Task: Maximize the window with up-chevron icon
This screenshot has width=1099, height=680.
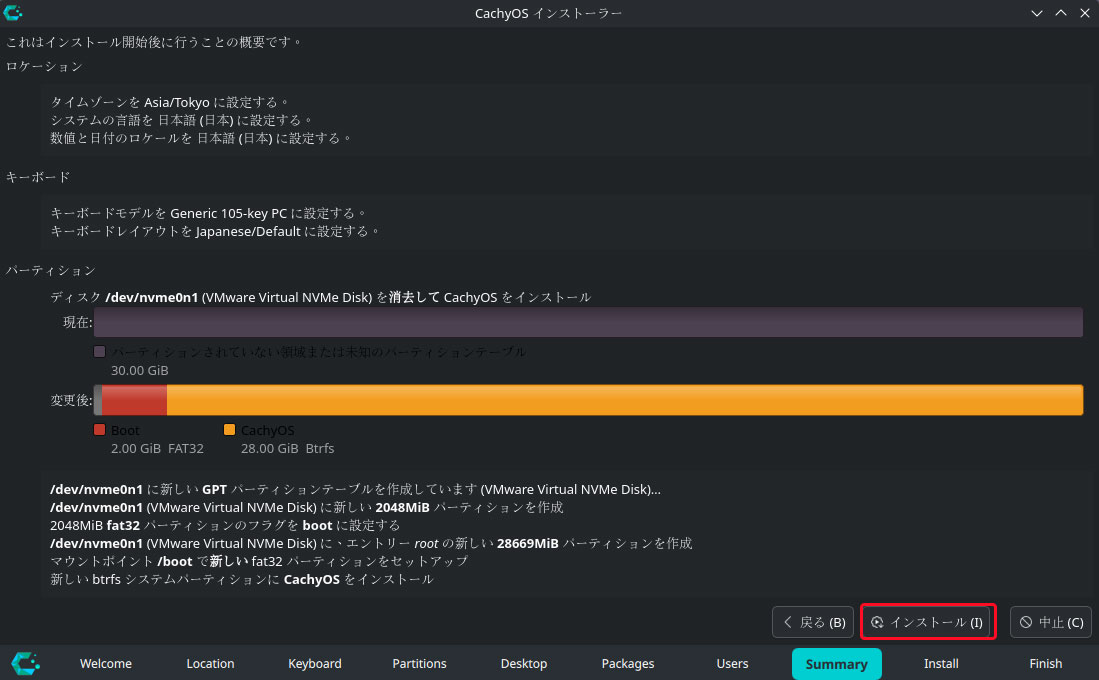Action: click(x=1061, y=13)
